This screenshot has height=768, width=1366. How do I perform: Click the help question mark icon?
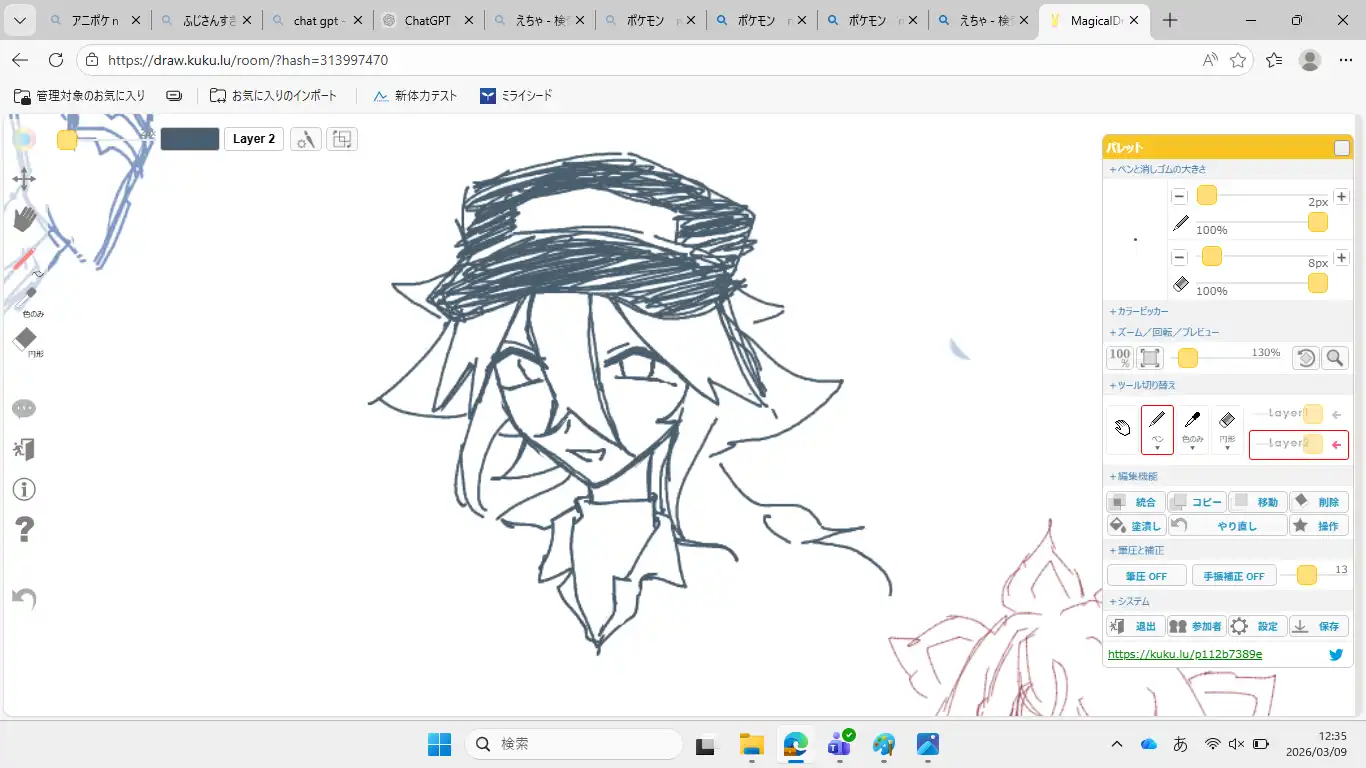24,529
